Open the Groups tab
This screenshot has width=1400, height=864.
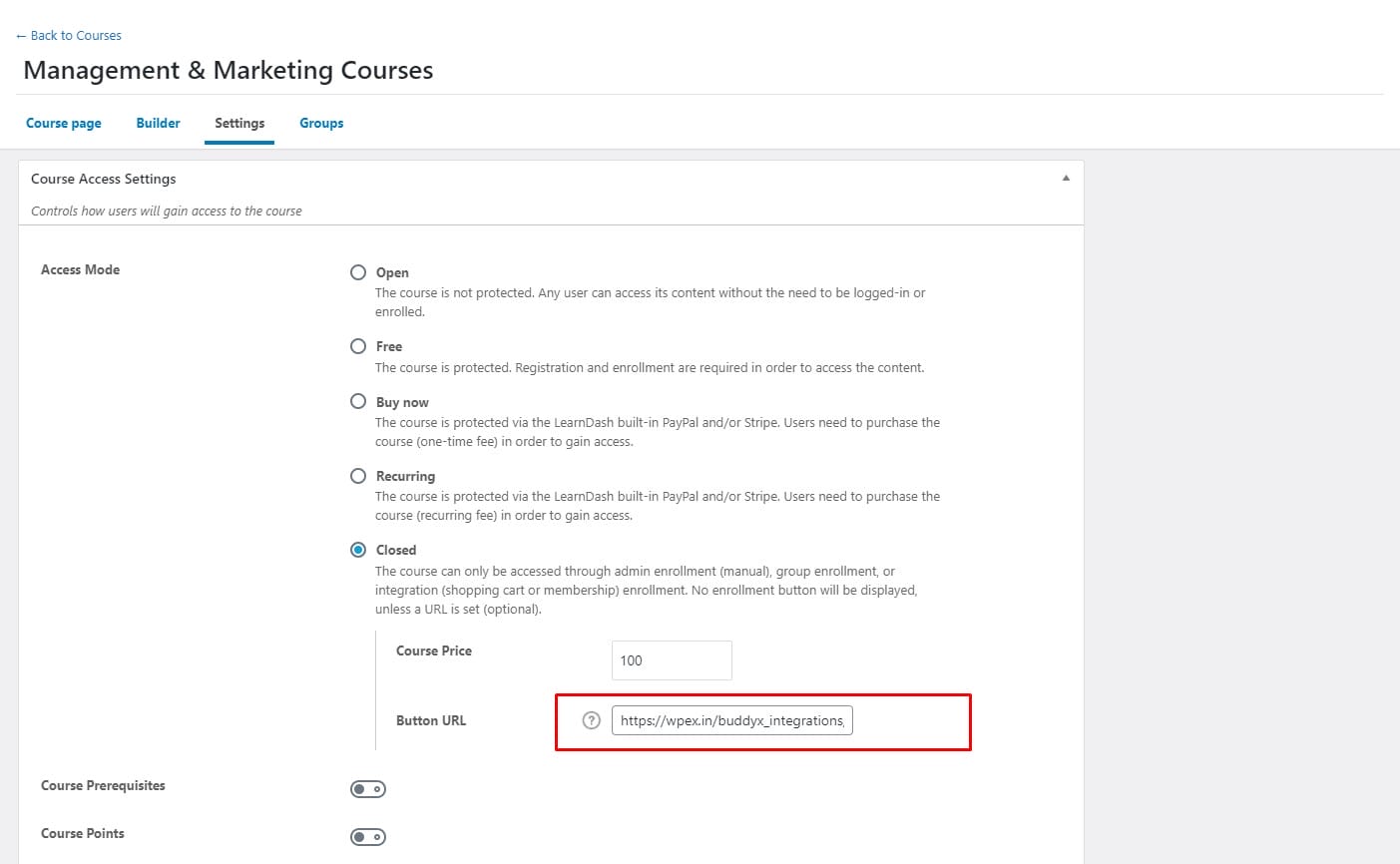coord(321,123)
